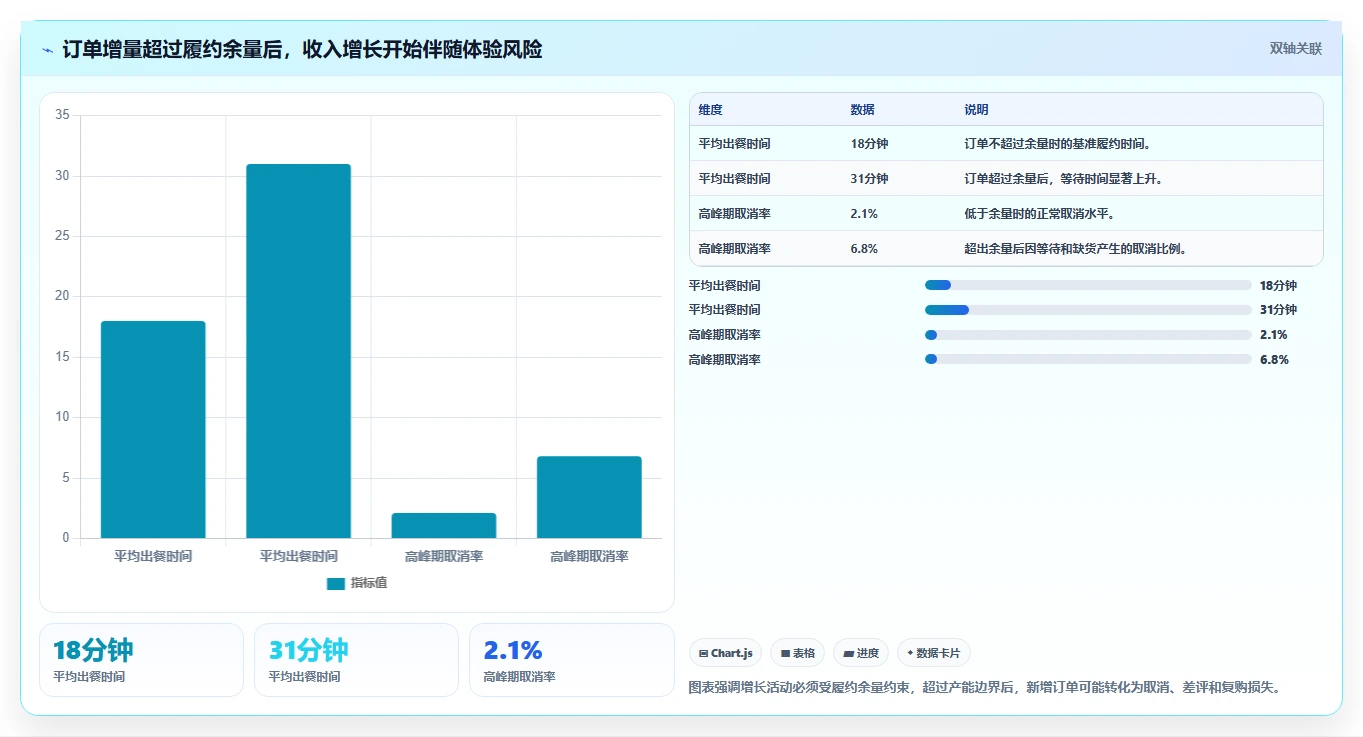Click the 双轴关联 label in the header
This screenshot has height=737, width=1363.
tap(1296, 49)
